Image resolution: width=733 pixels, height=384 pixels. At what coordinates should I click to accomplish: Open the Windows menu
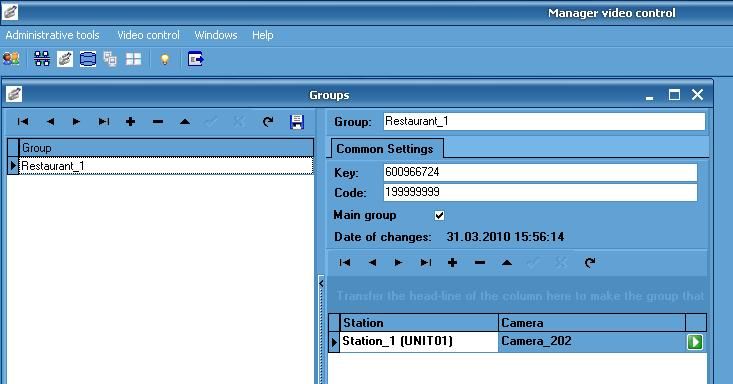tap(216, 35)
